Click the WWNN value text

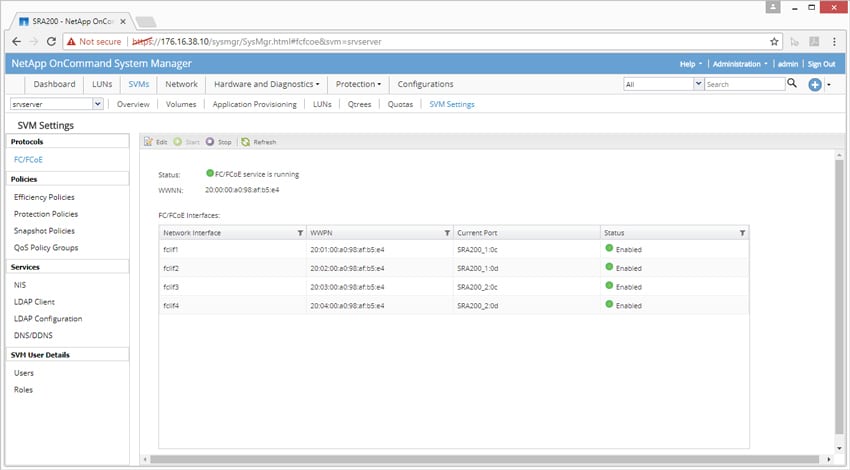(x=242, y=190)
